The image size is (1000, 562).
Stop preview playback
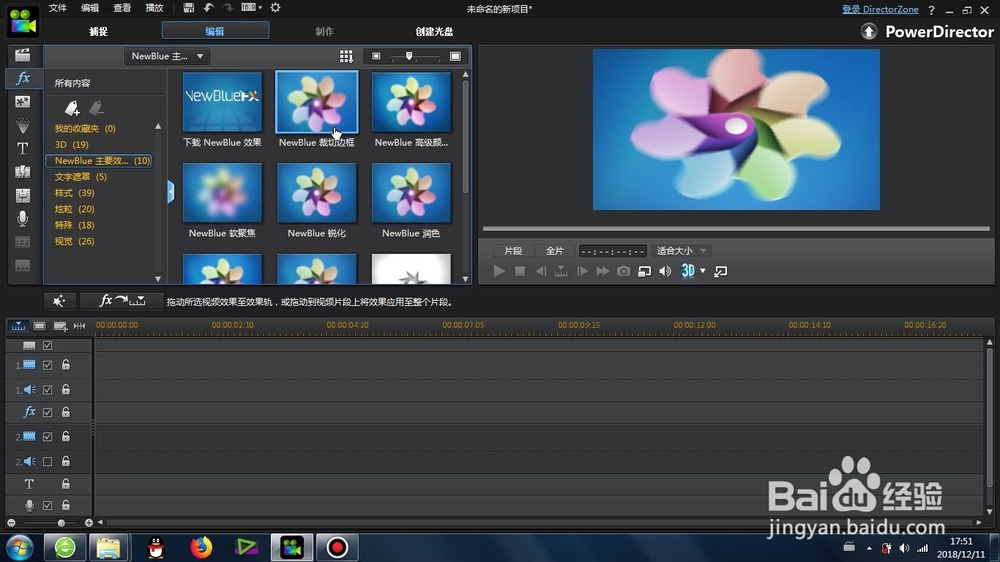[x=520, y=271]
